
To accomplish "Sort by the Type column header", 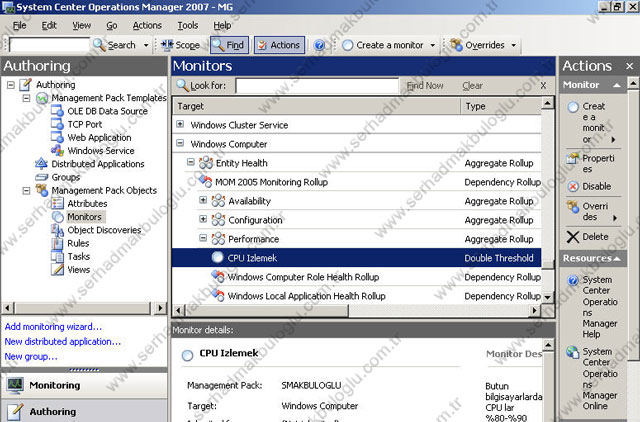I will (x=501, y=107).
